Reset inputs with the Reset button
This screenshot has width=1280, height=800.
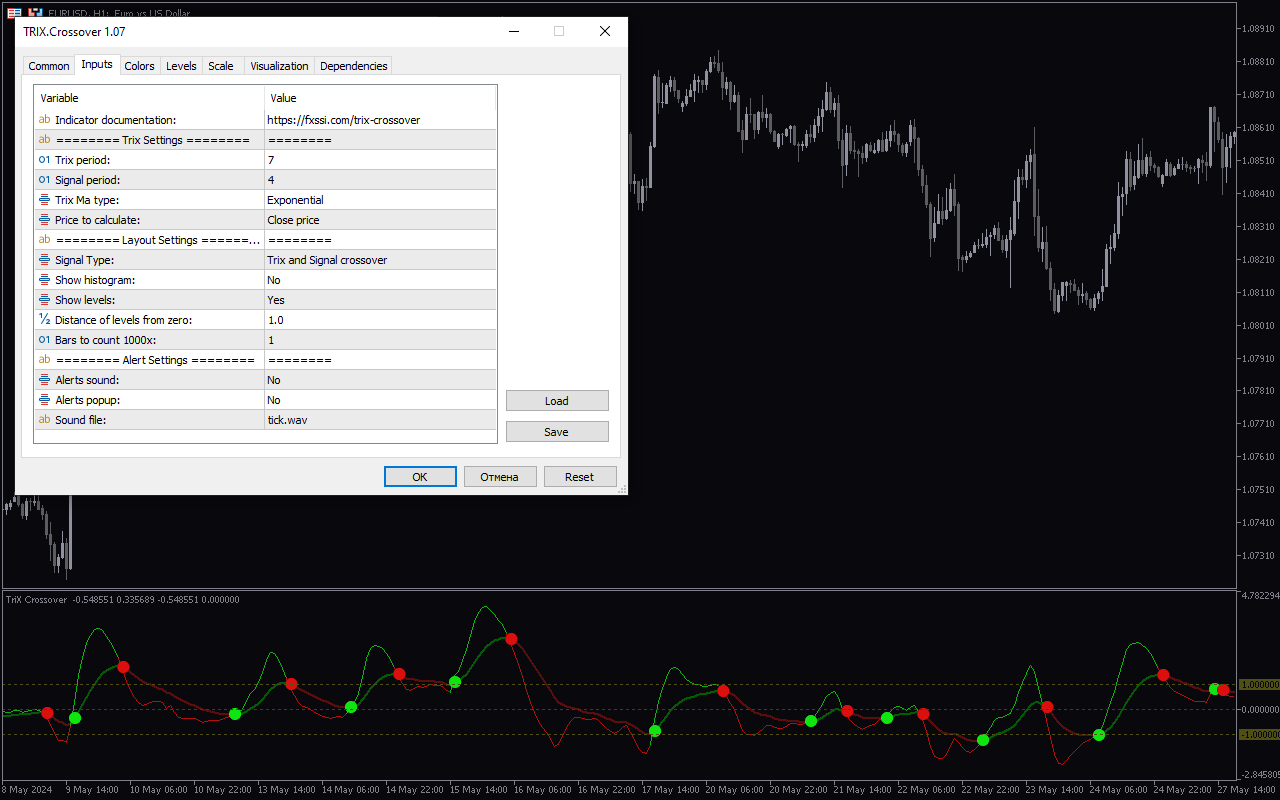click(580, 477)
